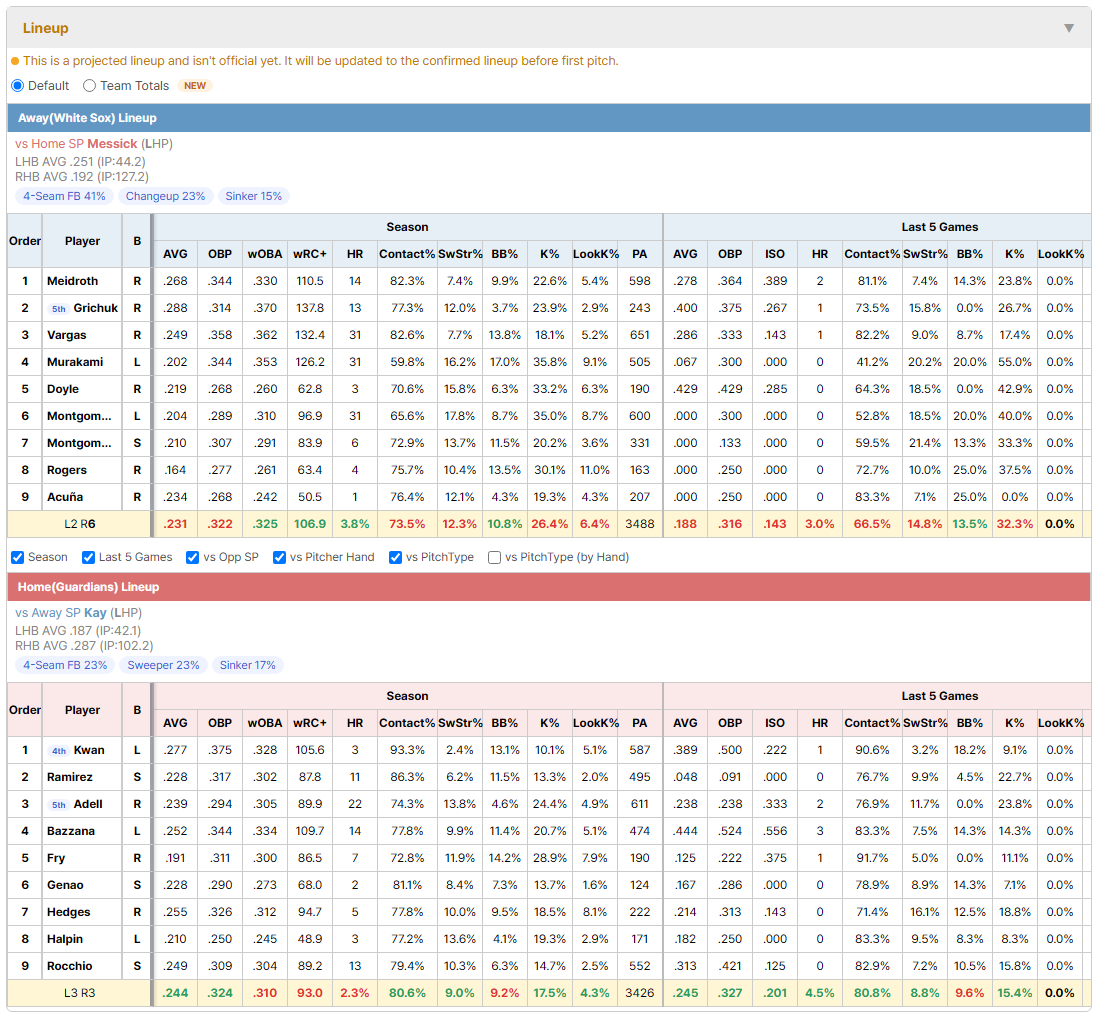1098x1018 pixels.
Task: Click the 5th badge next to Adell
Action: pos(59,804)
